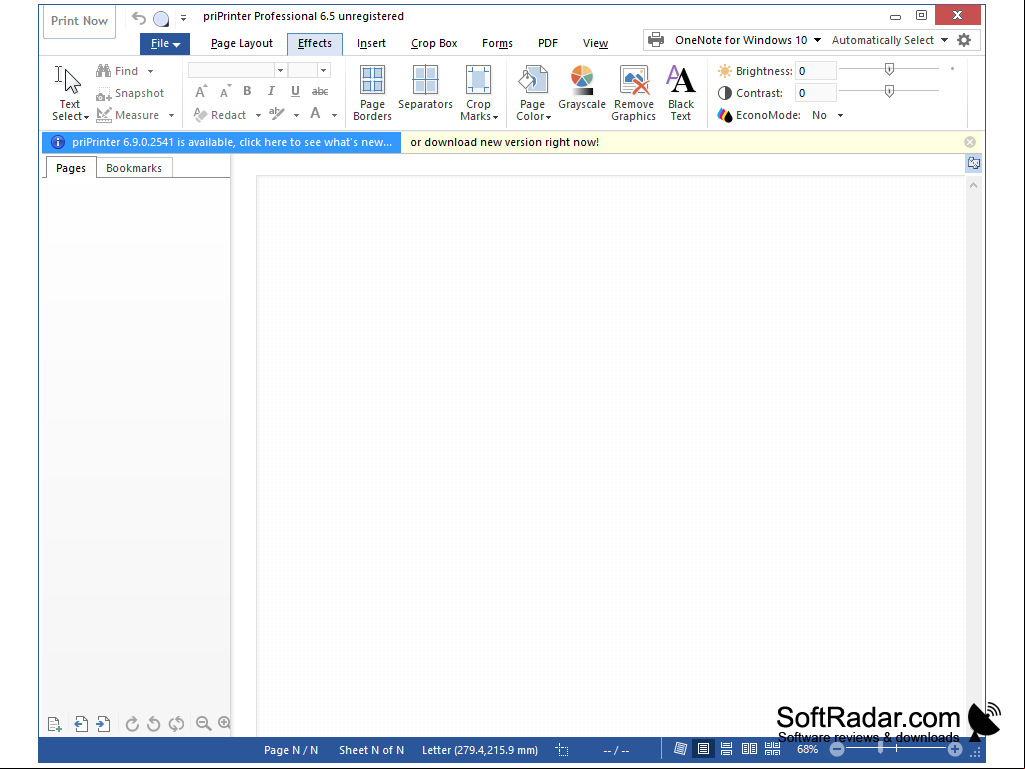Activate the Snapshot camera tool

[130, 93]
